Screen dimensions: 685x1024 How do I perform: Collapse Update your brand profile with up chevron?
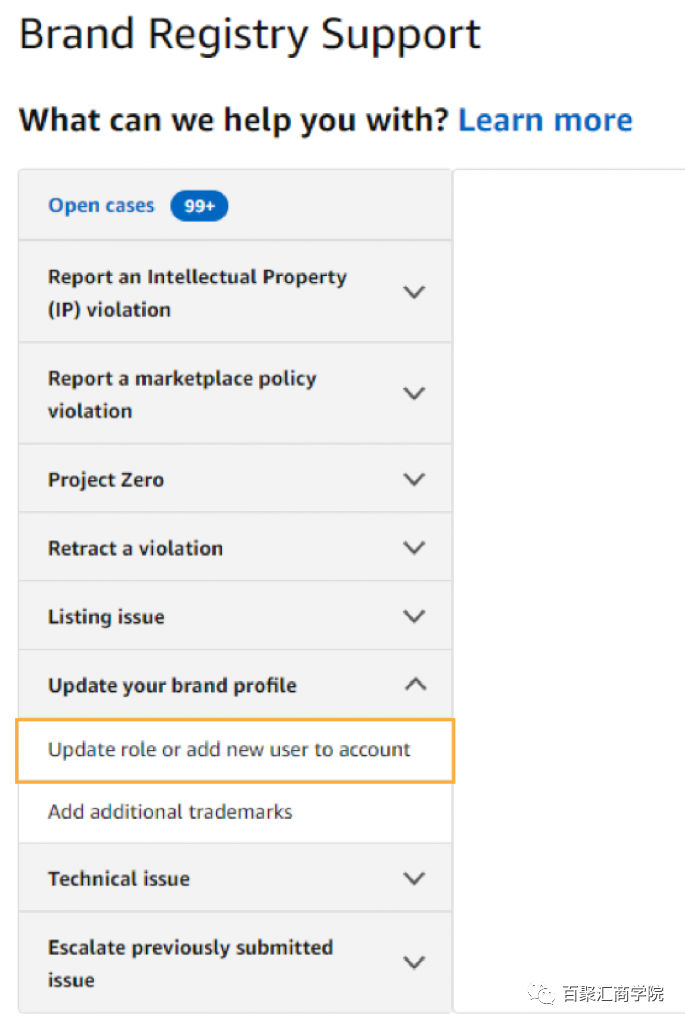tap(414, 685)
